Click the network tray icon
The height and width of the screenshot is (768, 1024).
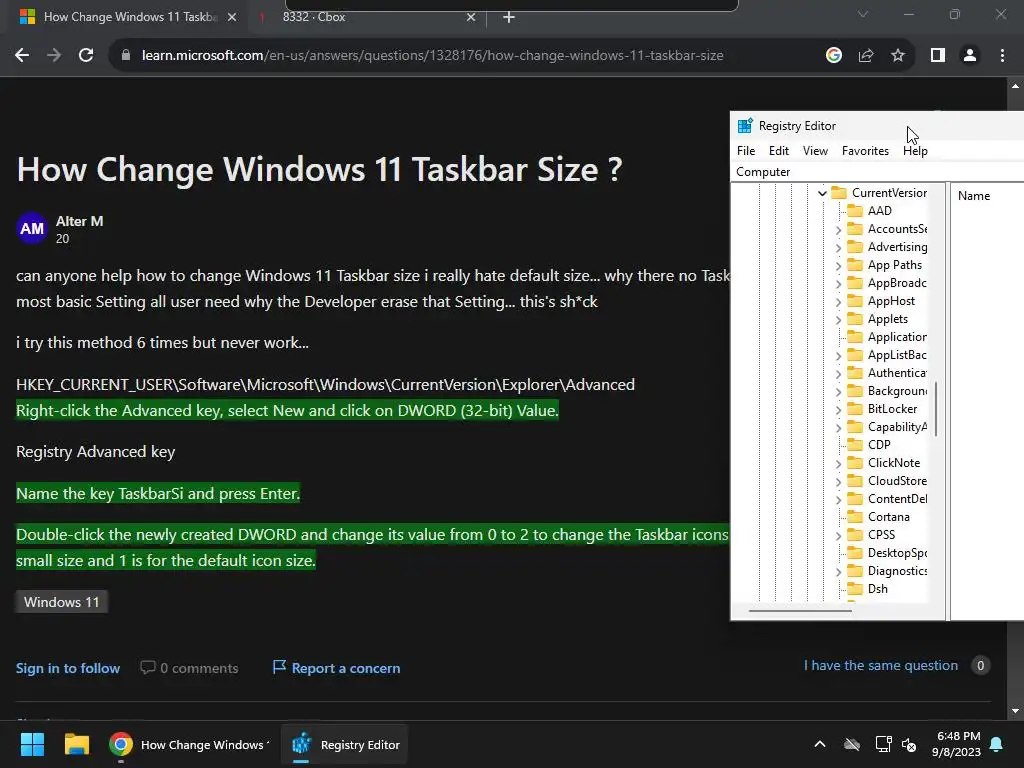click(883, 744)
